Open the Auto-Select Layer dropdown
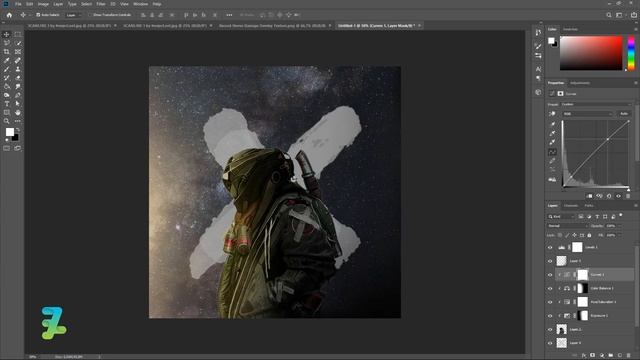Image resolution: width=640 pixels, height=360 pixels. click(x=73, y=15)
